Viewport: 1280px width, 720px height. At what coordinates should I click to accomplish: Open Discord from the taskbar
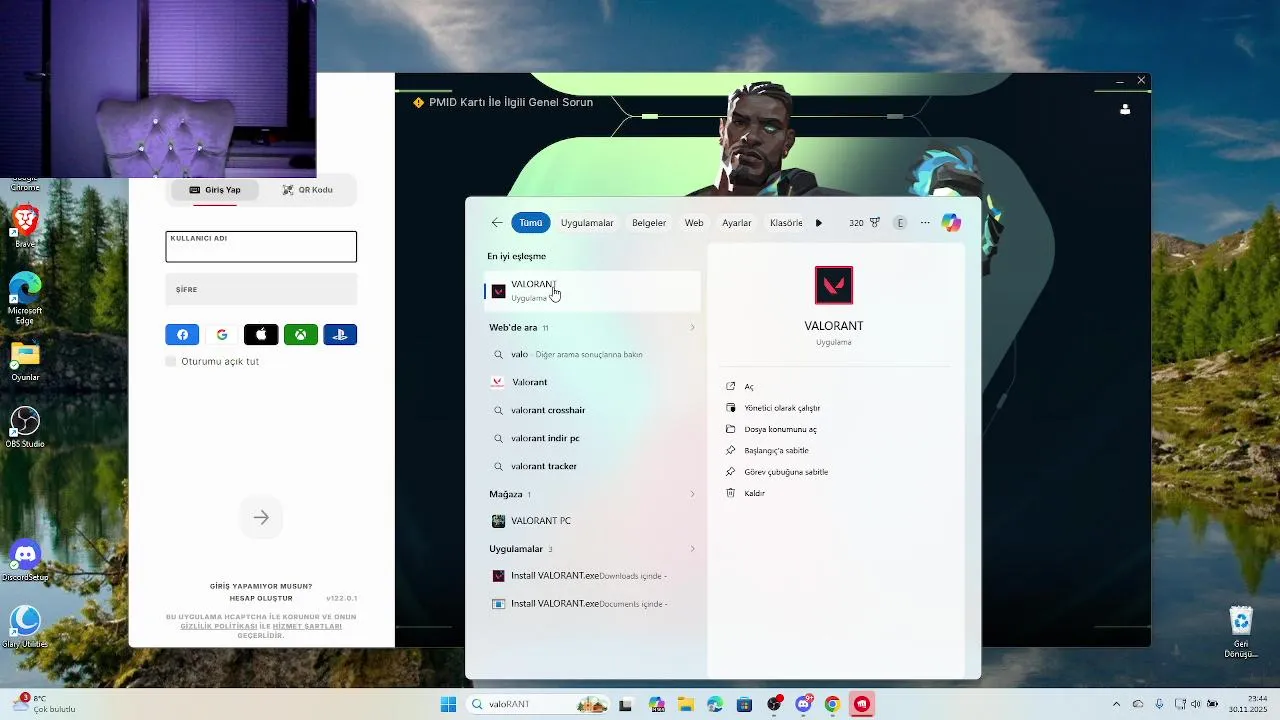coord(803,704)
